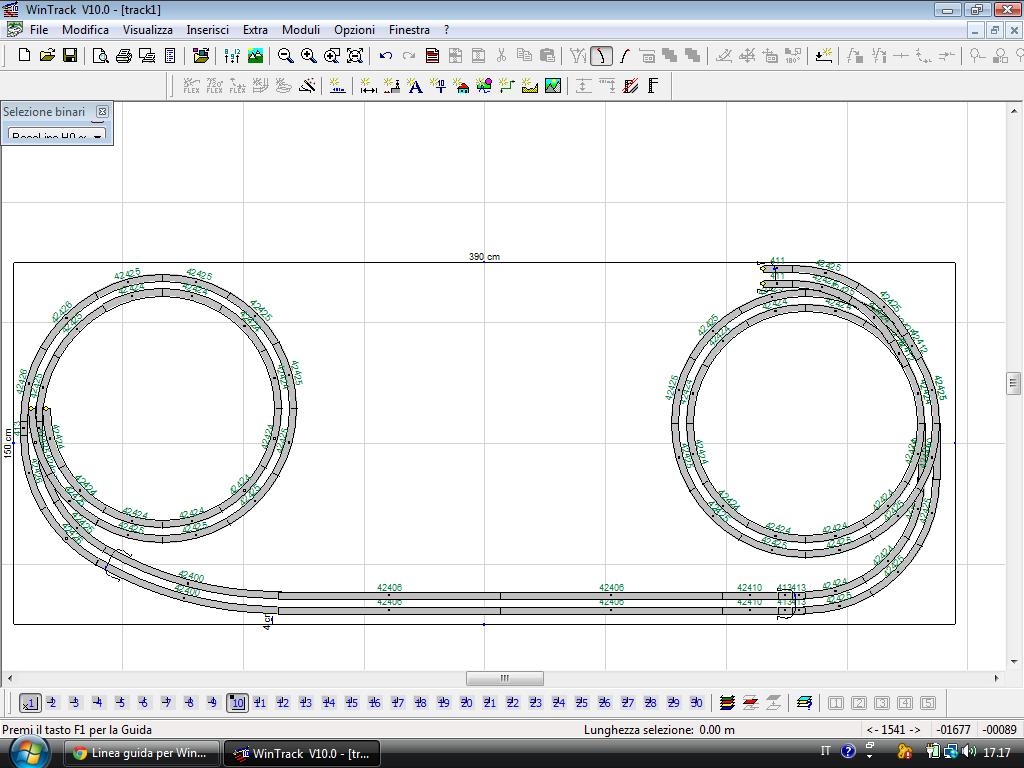
Task: Select the thin curve line tool
Action: [x=624, y=56]
